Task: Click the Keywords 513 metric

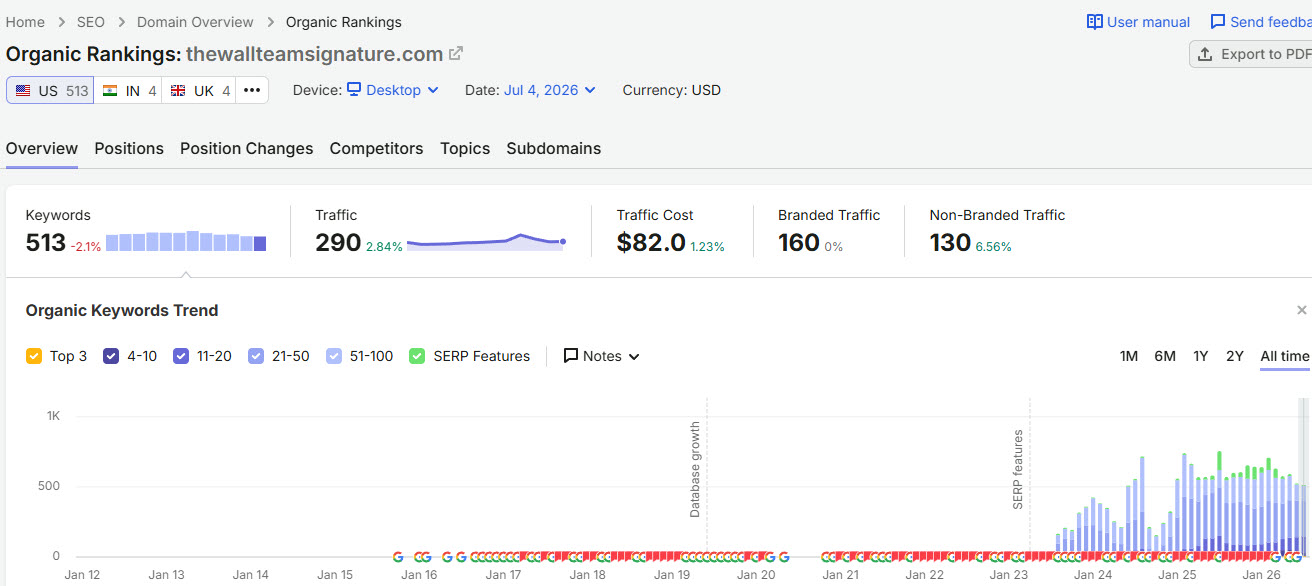Action: (46, 243)
